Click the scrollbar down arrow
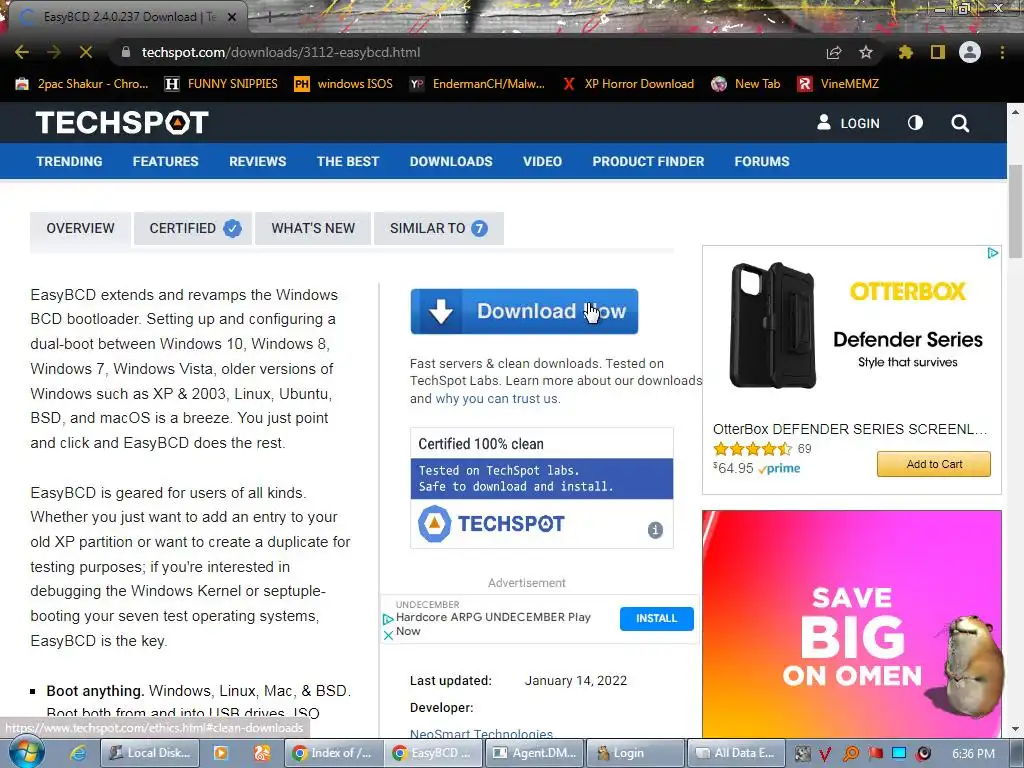1024x768 pixels. 1016,728
